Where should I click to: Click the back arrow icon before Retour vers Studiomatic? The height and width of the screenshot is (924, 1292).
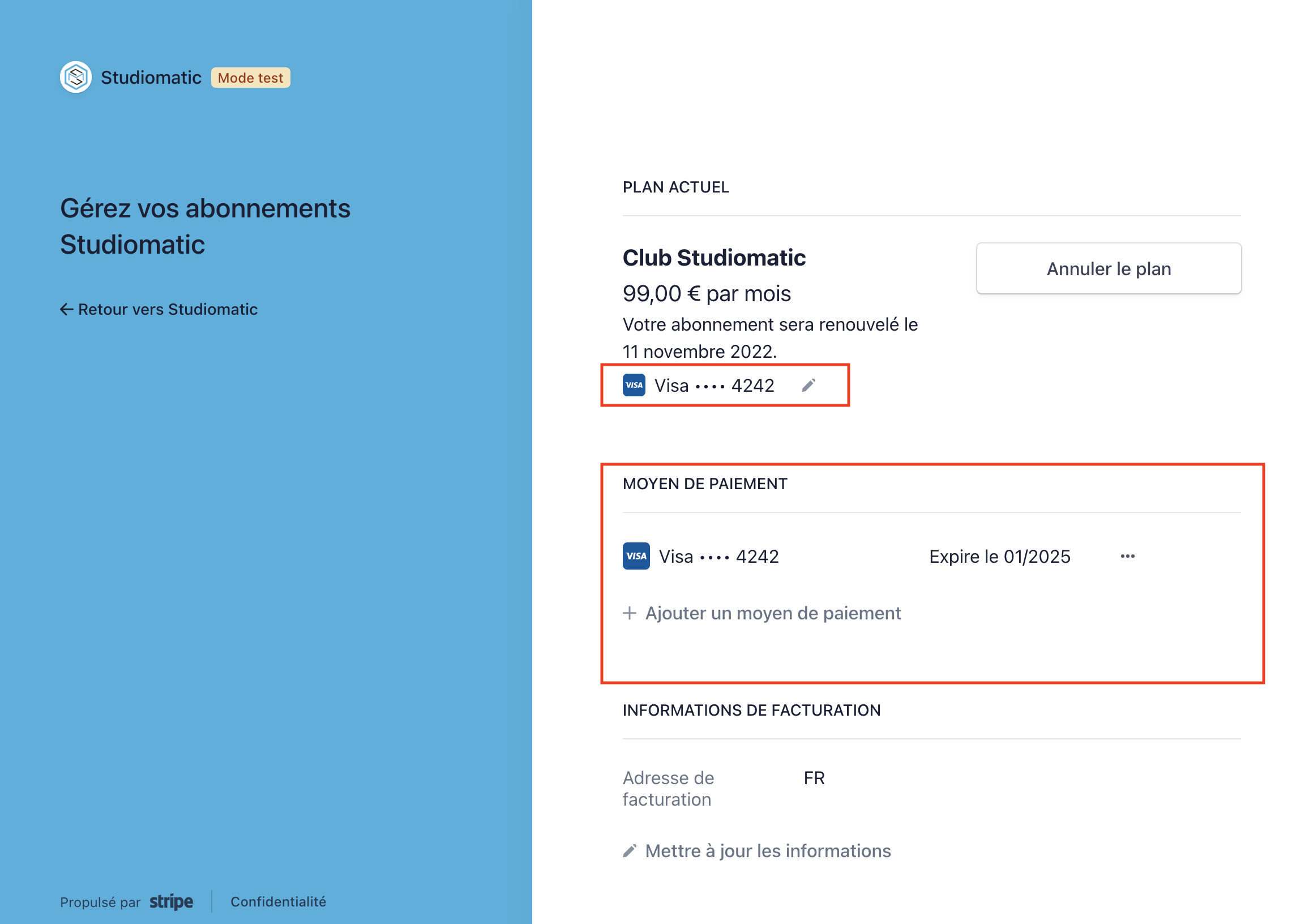[67, 310]
